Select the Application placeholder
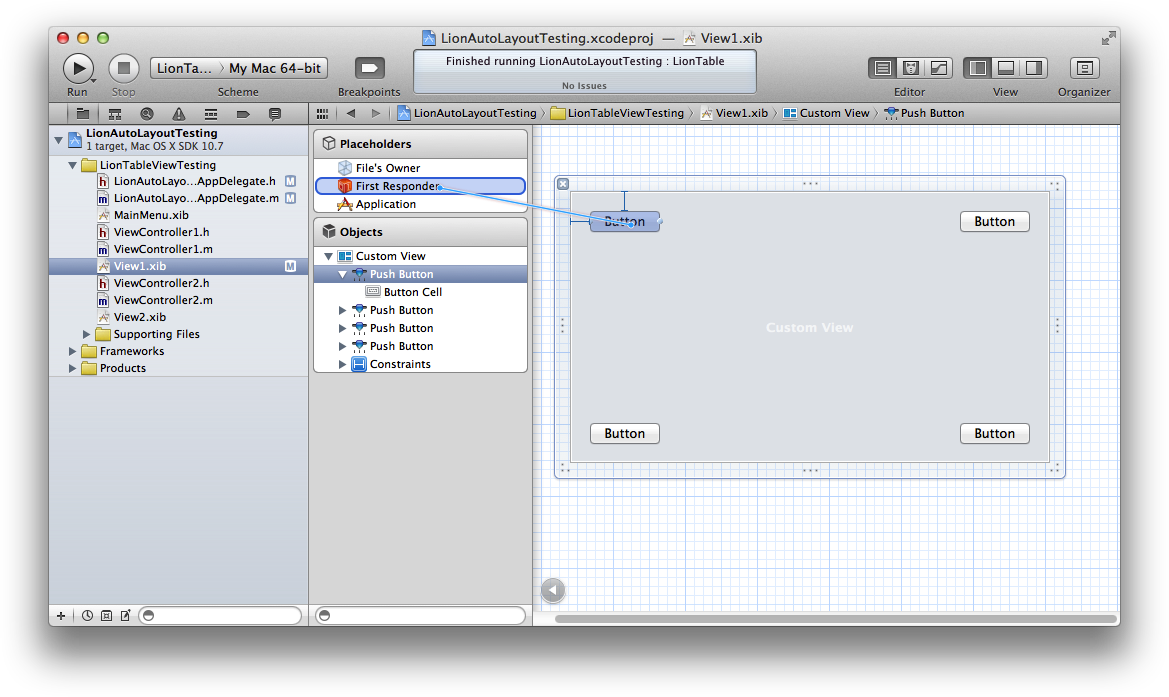Viewport: 1169px width, 697px height. tap(420, 204)
